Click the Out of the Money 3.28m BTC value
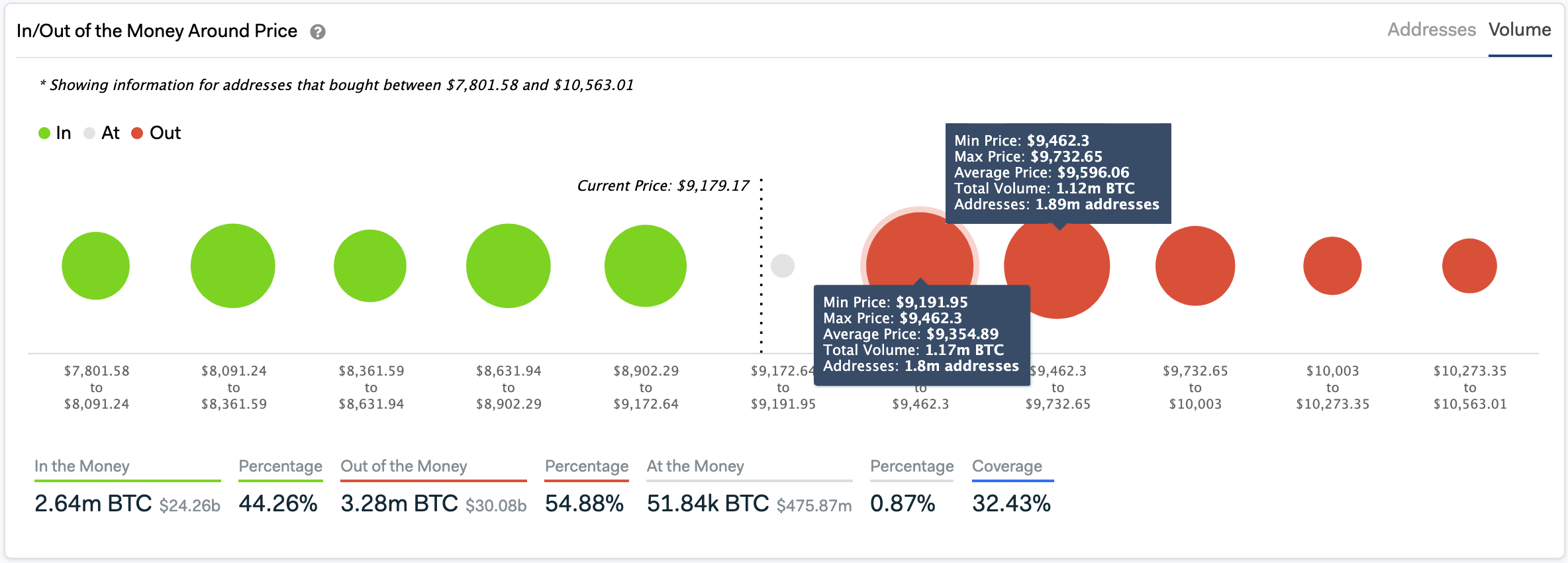1568x563 pixels. (399, 503)
